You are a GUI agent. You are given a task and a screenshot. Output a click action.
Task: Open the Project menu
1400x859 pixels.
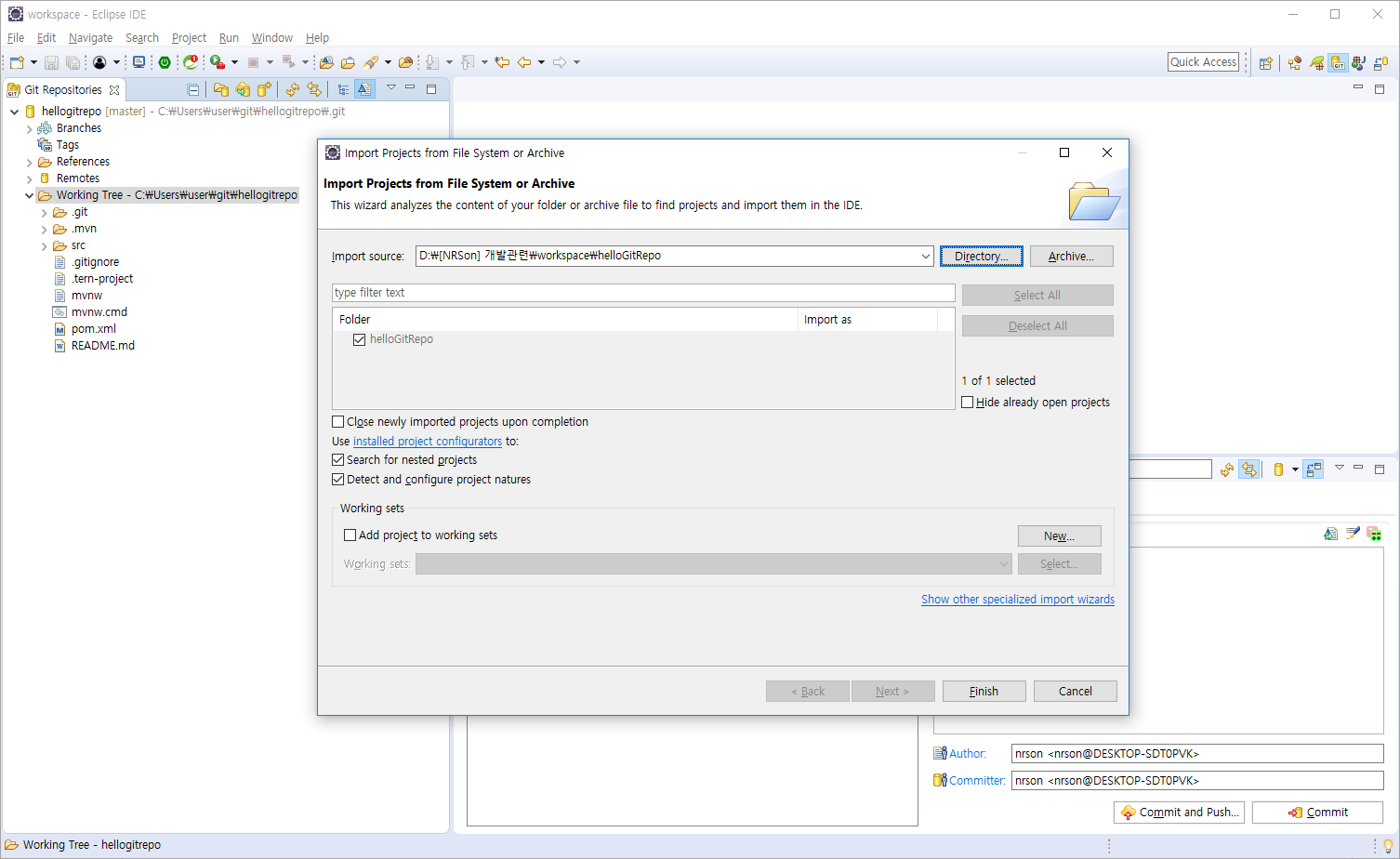[189, 38]
